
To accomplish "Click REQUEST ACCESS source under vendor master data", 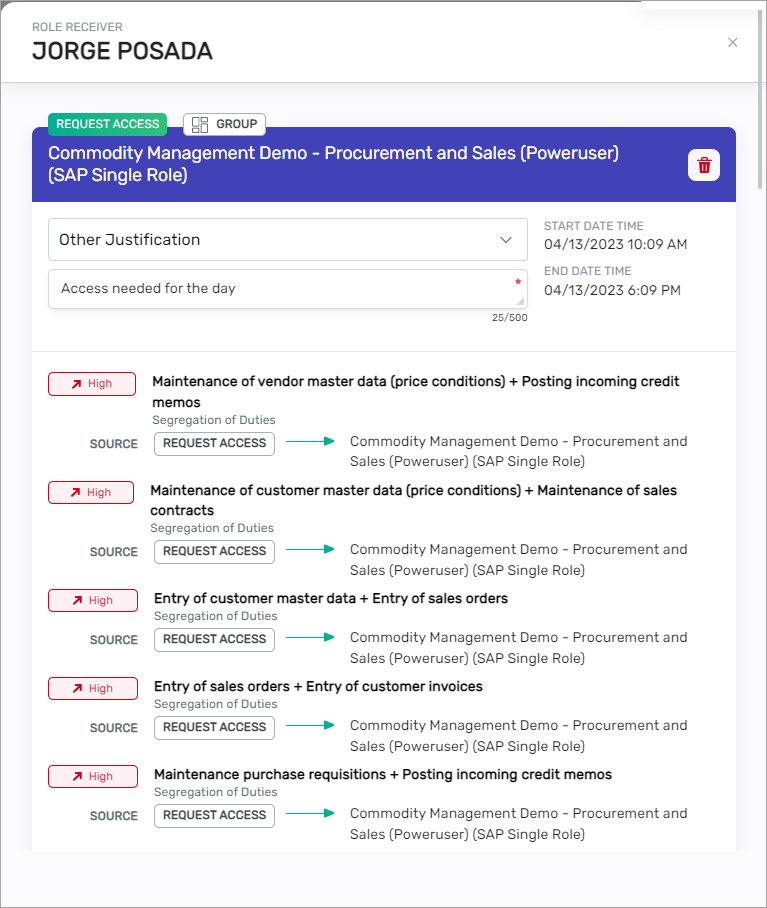I will (x=214, y=443).
